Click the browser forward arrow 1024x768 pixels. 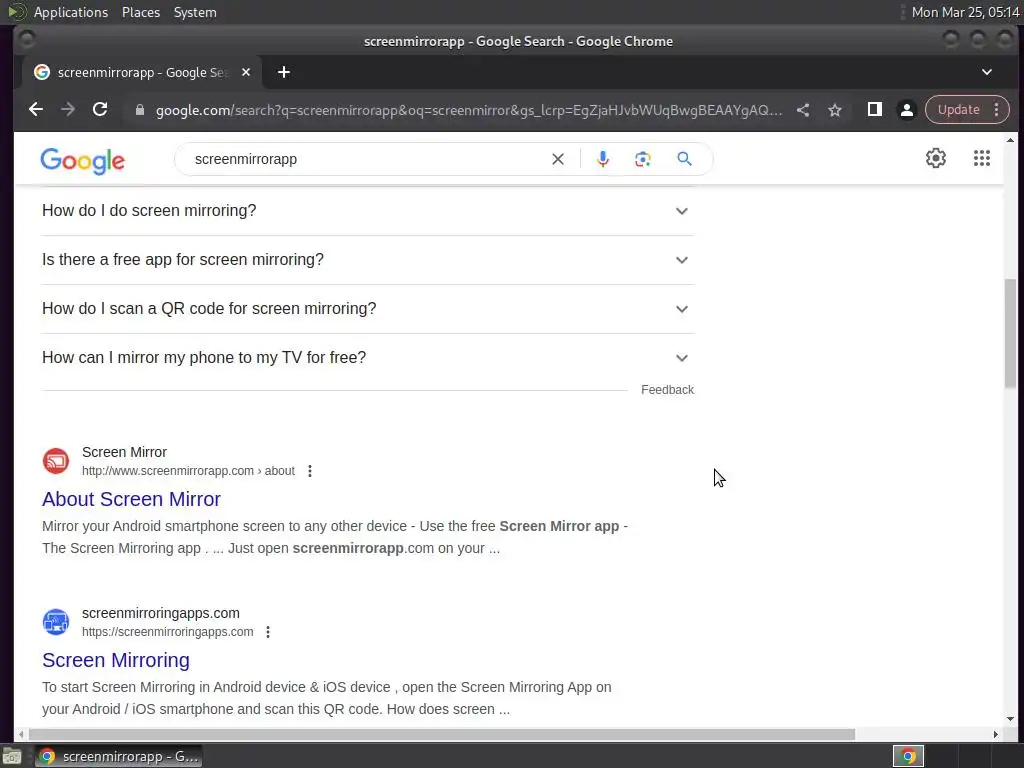(68, 110)
